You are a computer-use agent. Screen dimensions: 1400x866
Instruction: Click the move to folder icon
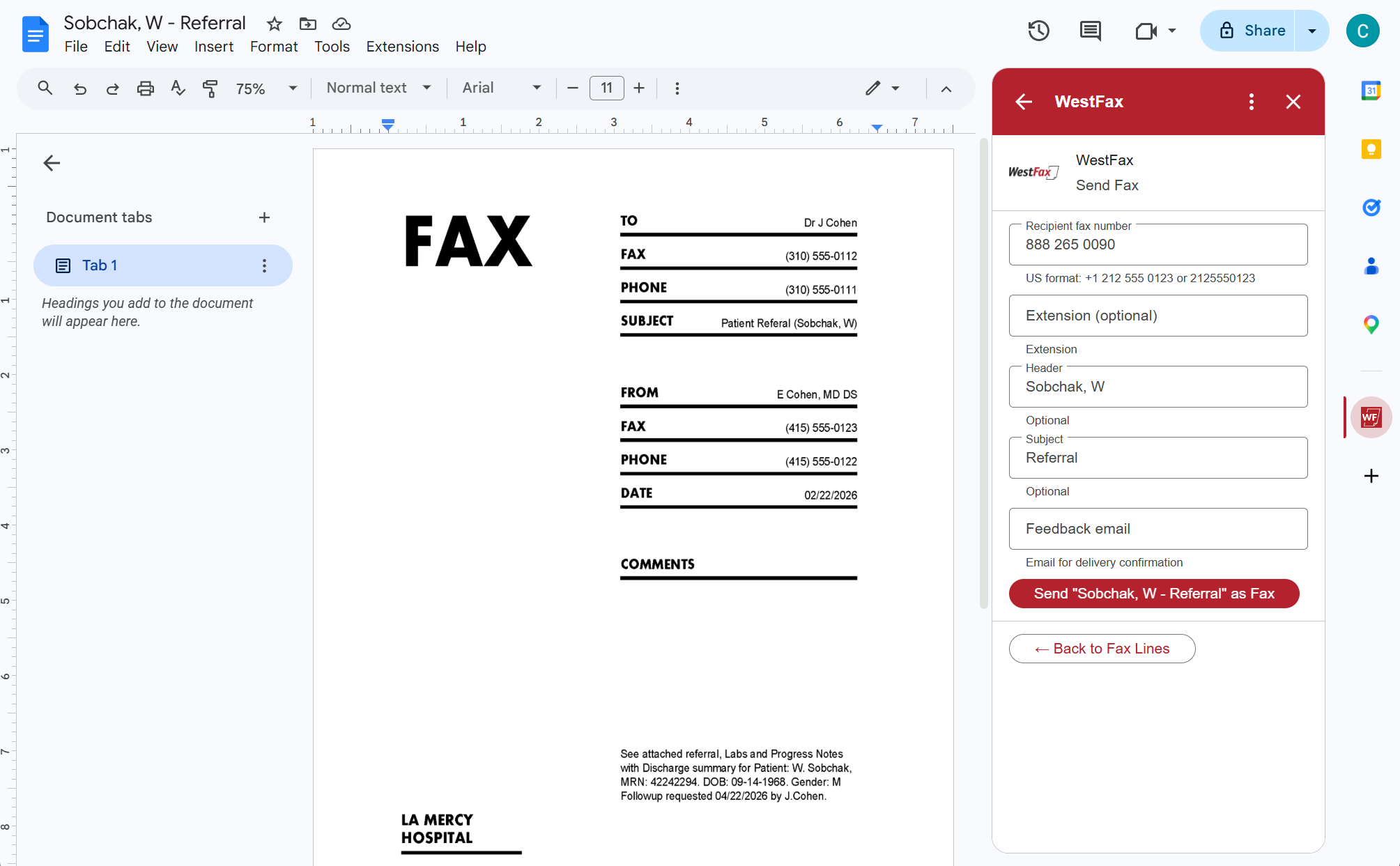(x=307, y=24)
